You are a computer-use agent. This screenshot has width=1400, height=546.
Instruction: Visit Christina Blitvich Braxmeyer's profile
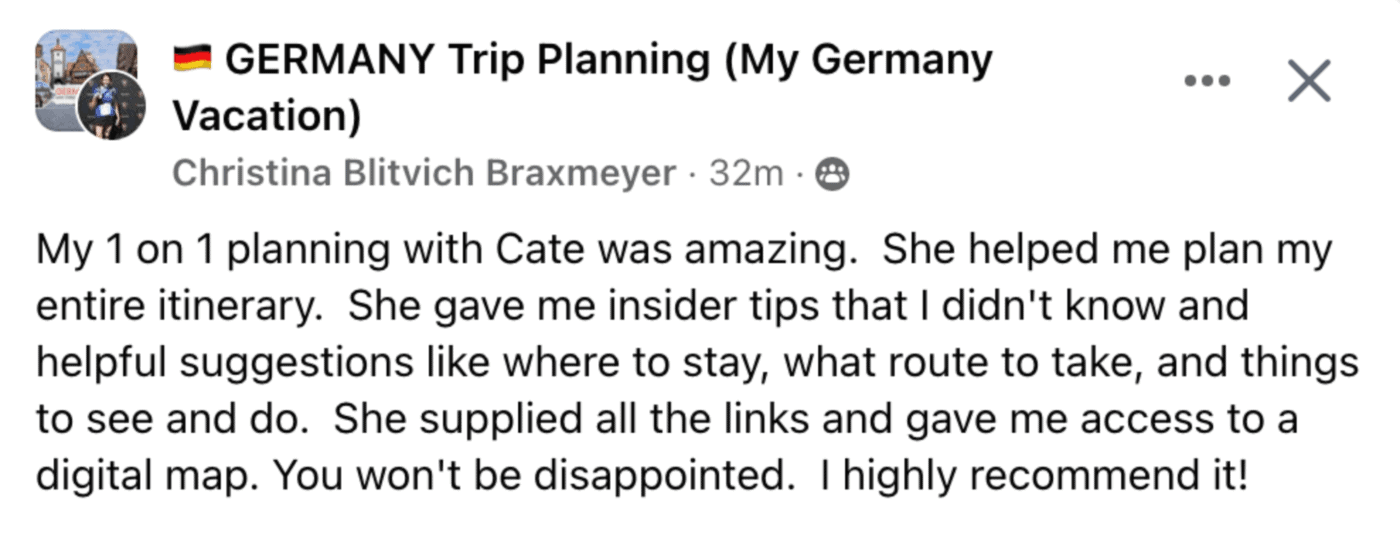coord(424,174)
